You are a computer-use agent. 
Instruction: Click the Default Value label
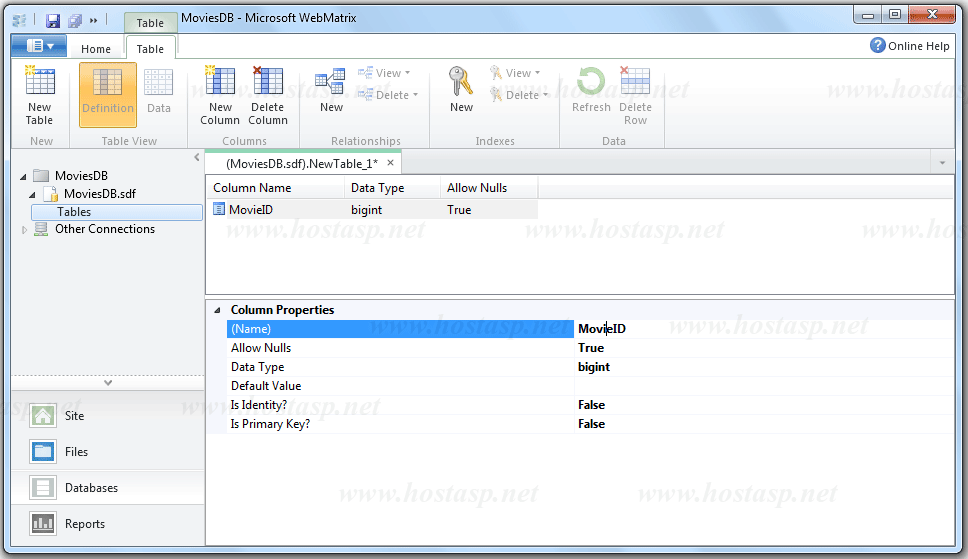pos(266,386)
